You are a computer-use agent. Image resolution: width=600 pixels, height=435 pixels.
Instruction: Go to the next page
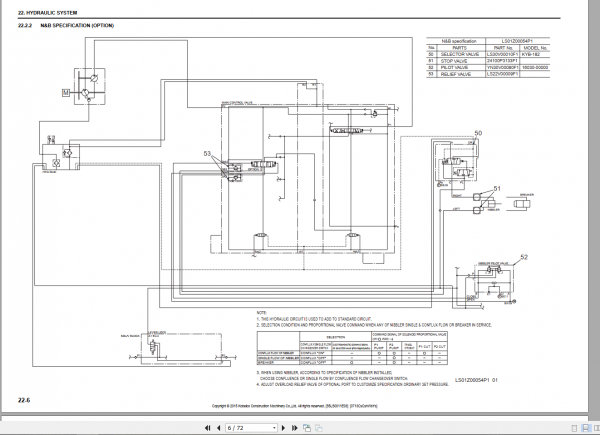(x=284, y=428)
